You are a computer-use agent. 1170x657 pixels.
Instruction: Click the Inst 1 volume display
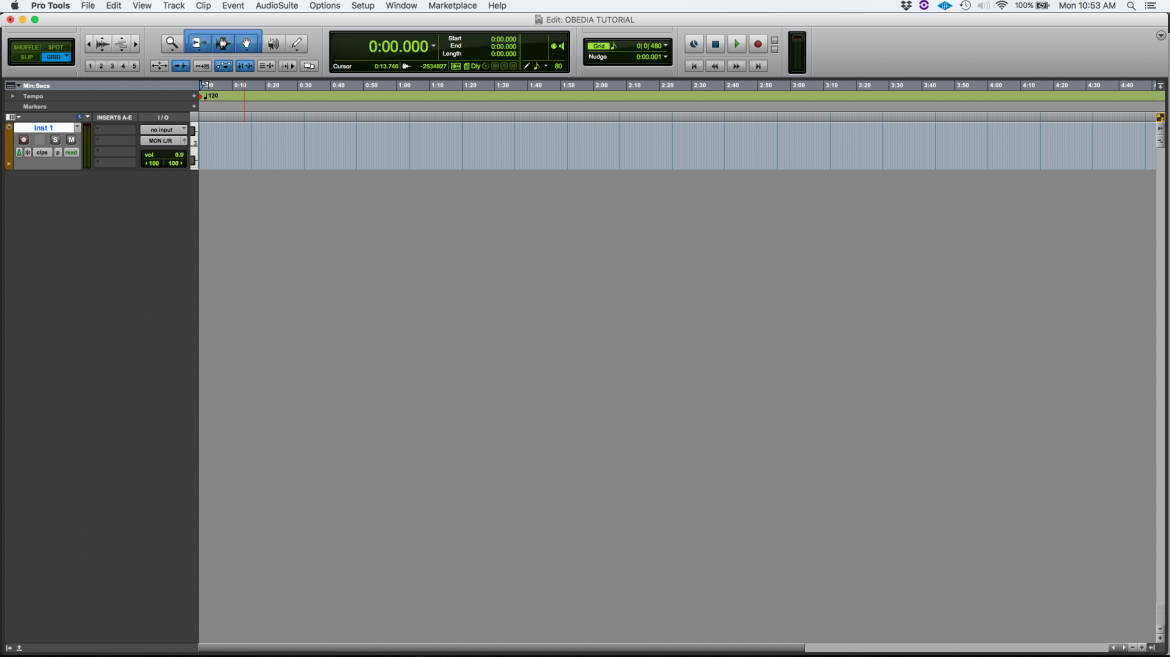162,155
